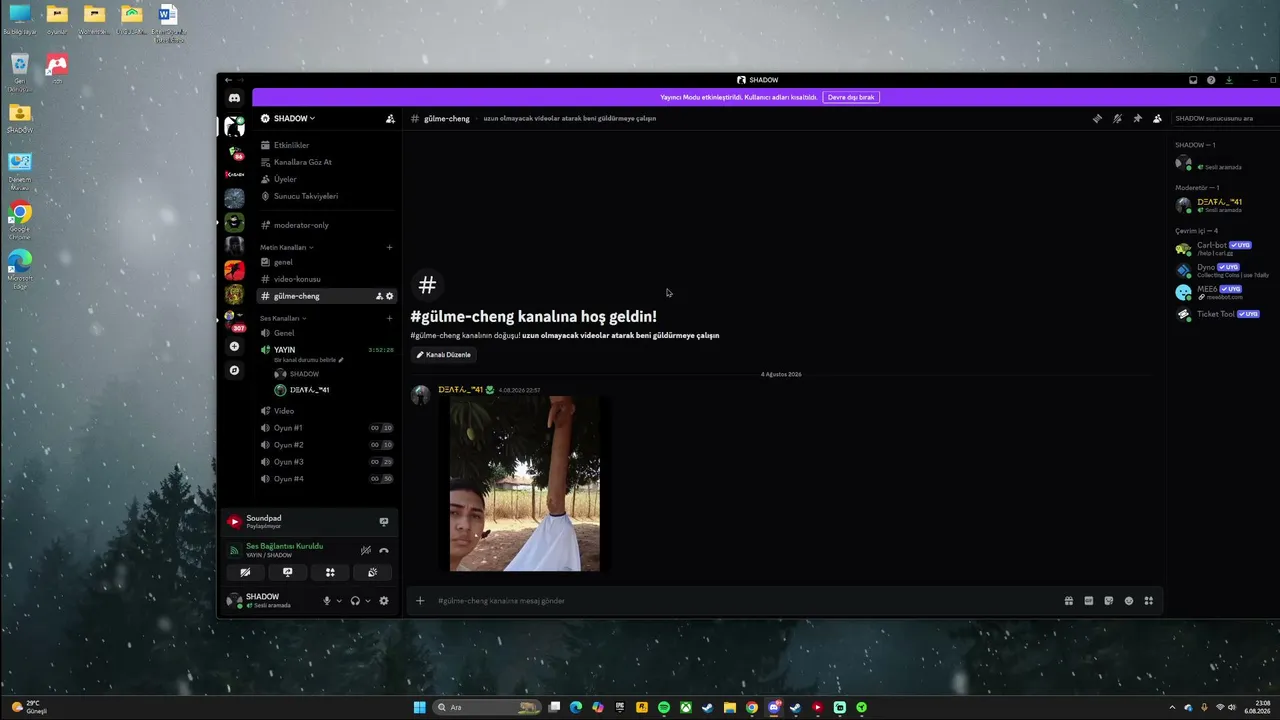The height and width of the screenshot is (720, 1280).
Task: Show pinned messages in gülme-cheng
Action: (x=1137, y=118)
